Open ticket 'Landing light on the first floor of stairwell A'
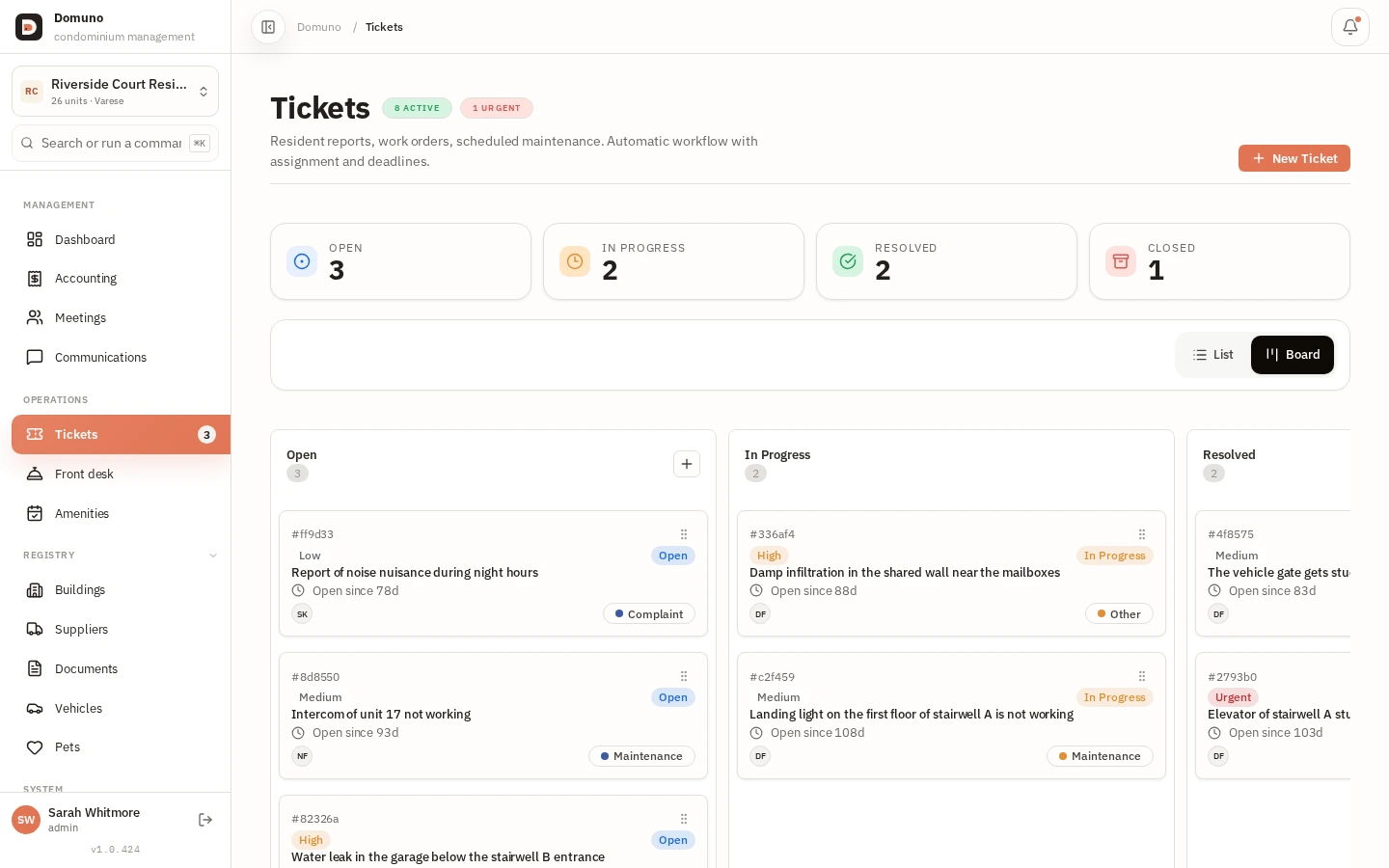 (912, 715)
